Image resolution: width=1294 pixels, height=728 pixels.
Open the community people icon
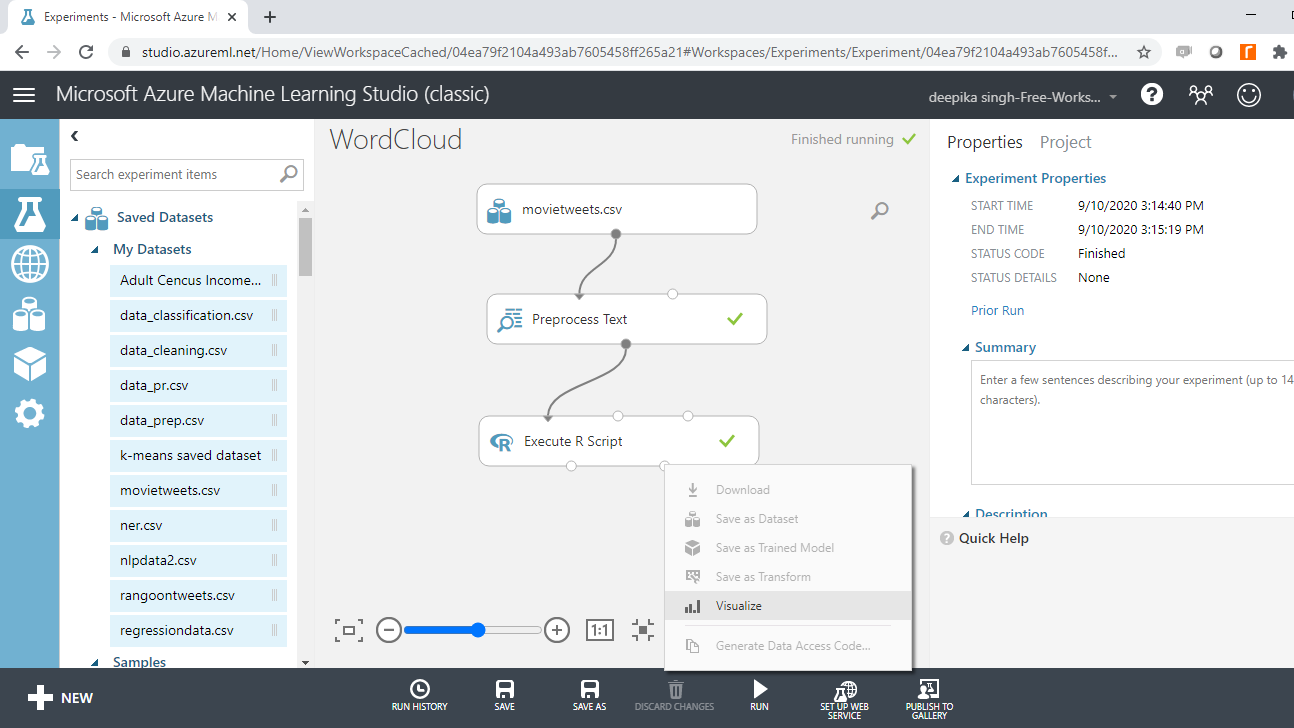tap(1200, 95)
